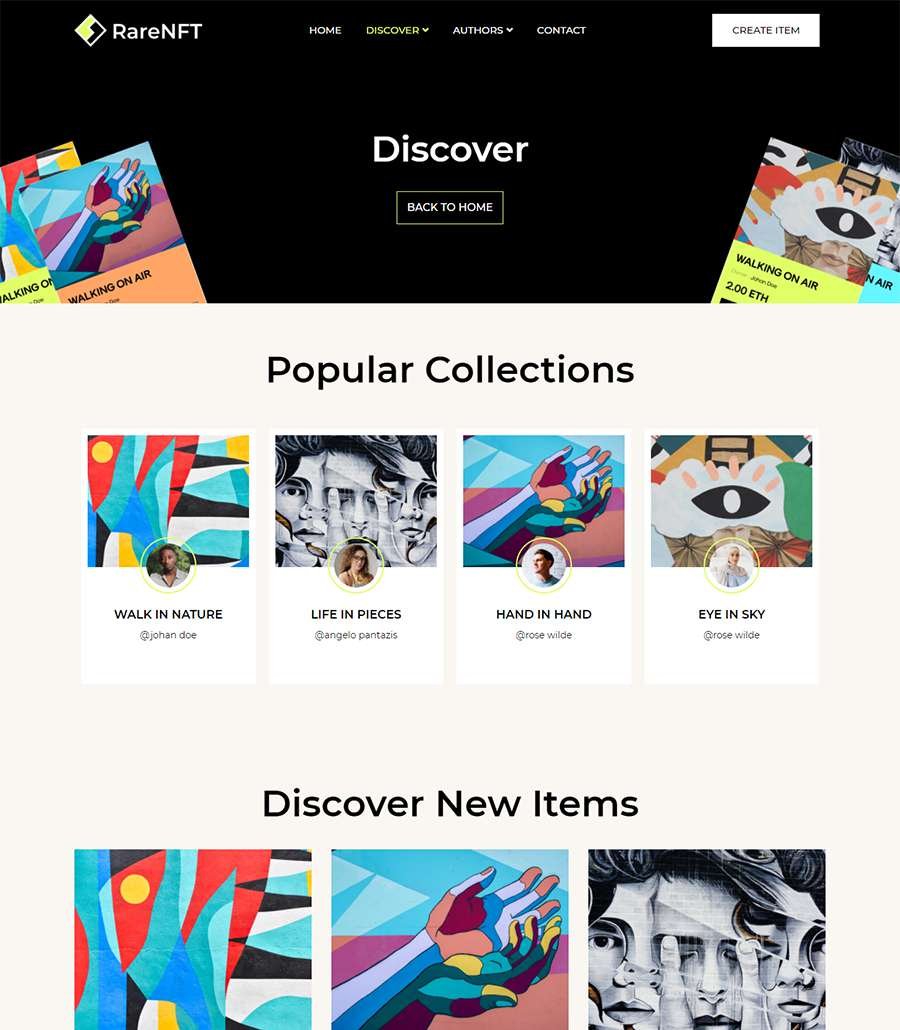The image size is (900, 1030).
Task: Open johan doe's avatar on Walk In Nature
Action: [168, 565]
